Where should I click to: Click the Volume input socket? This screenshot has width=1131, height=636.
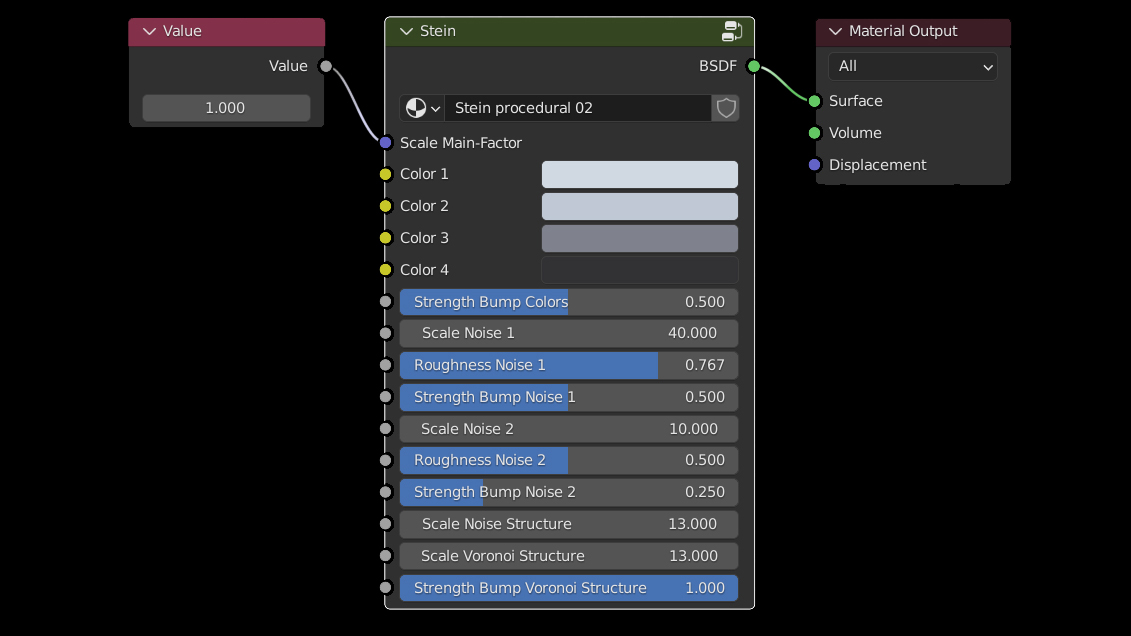pyautogui.click(x=815, y=133)
